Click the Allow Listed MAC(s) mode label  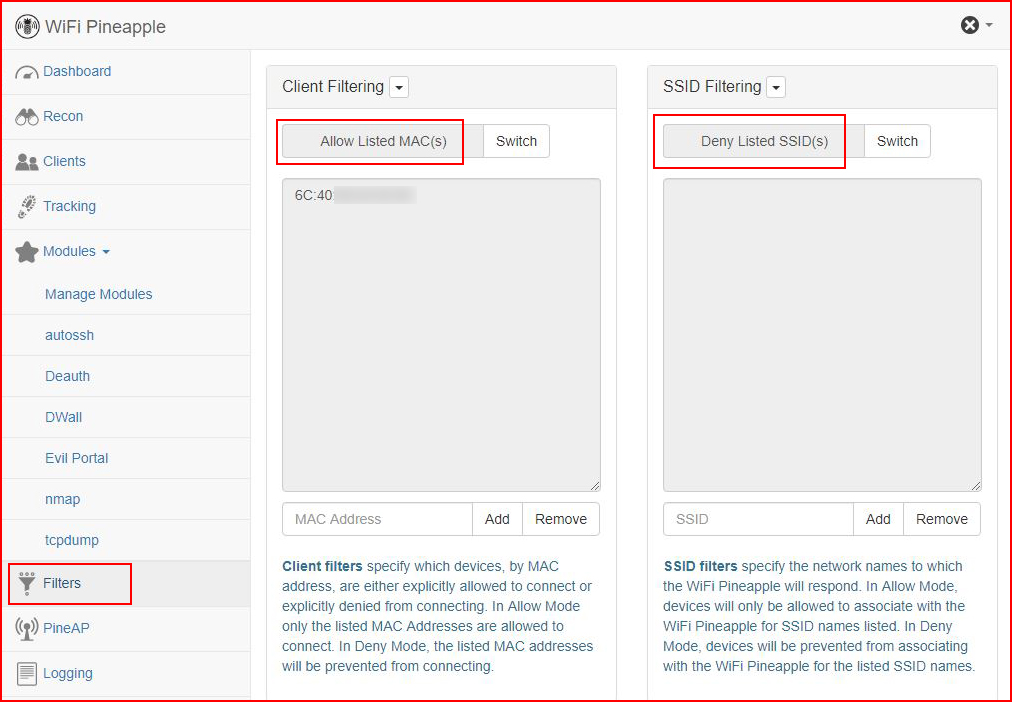coord(383,141)
